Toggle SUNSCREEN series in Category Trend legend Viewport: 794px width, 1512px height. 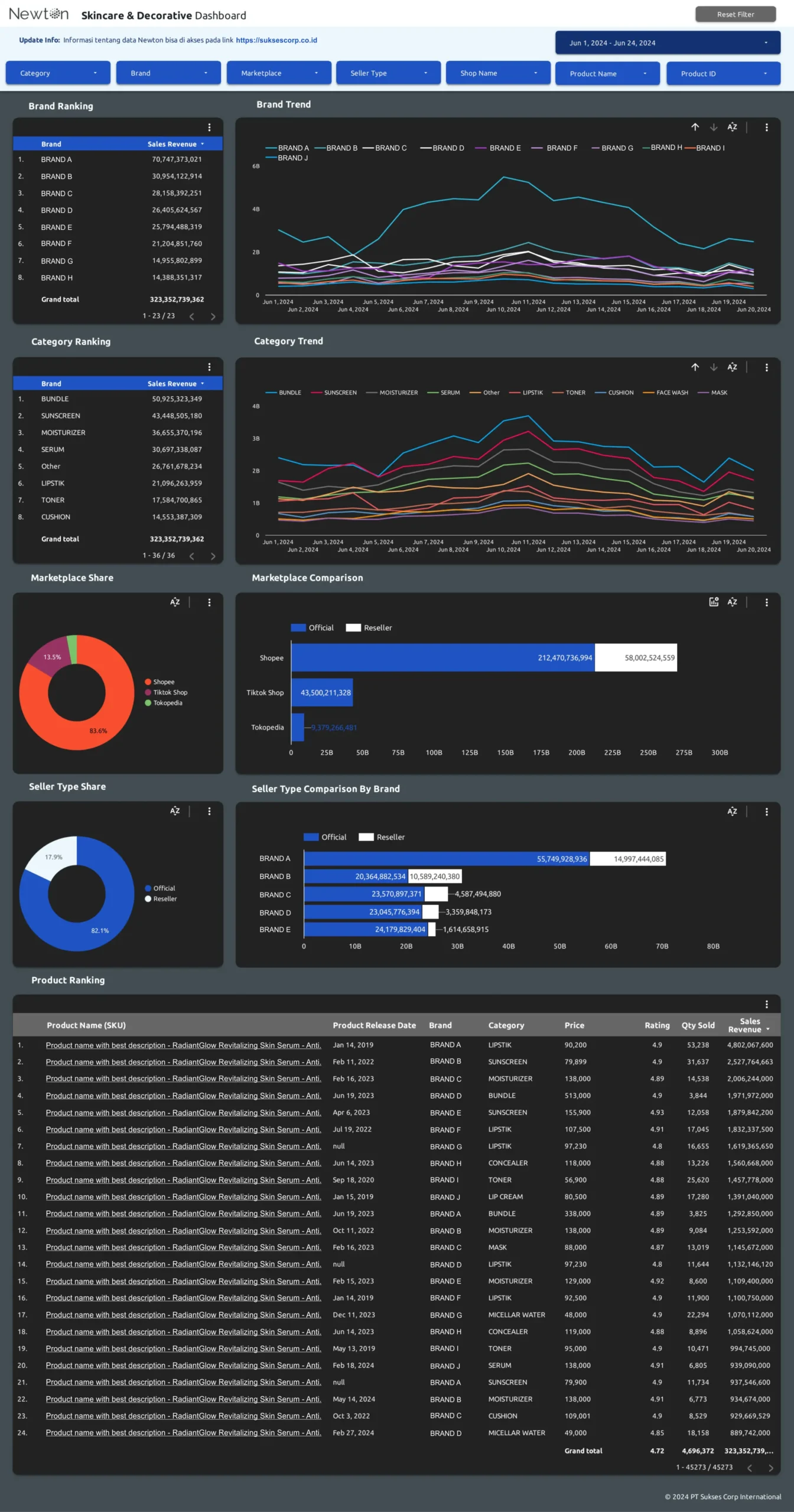point(334,392)
